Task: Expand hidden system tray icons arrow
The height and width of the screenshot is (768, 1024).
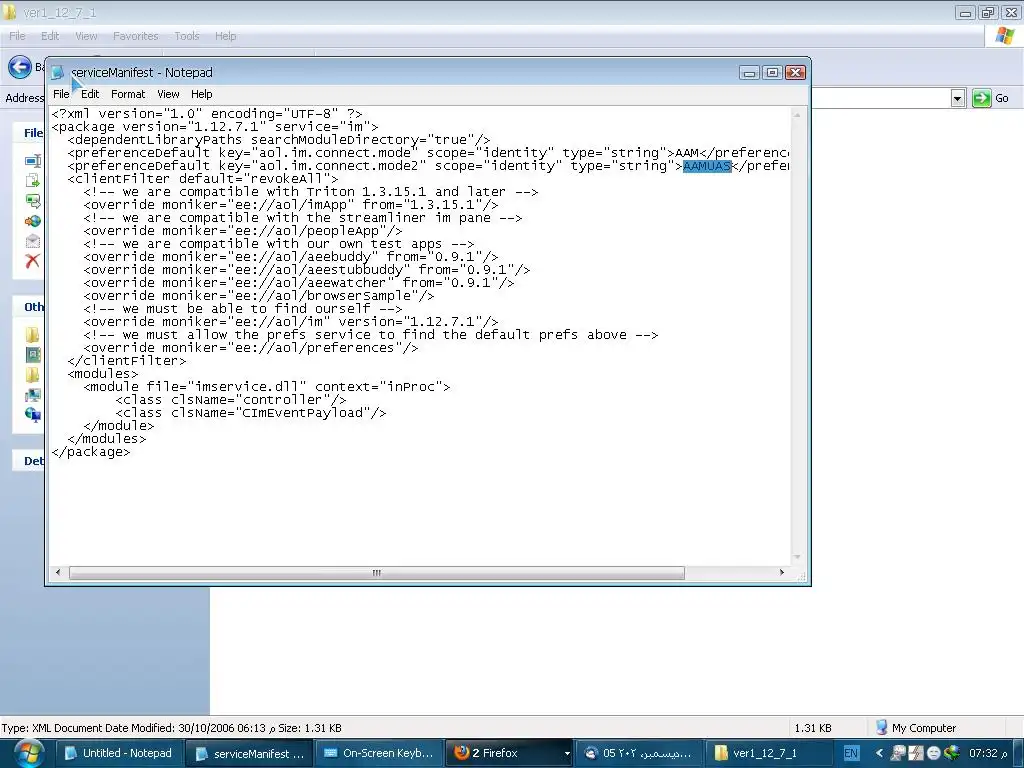Action: pyautogui.click(x=879, y=753)
